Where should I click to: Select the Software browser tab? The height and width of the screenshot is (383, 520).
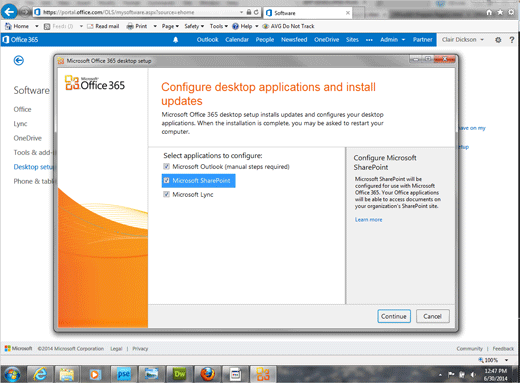(x=308, y=13)
